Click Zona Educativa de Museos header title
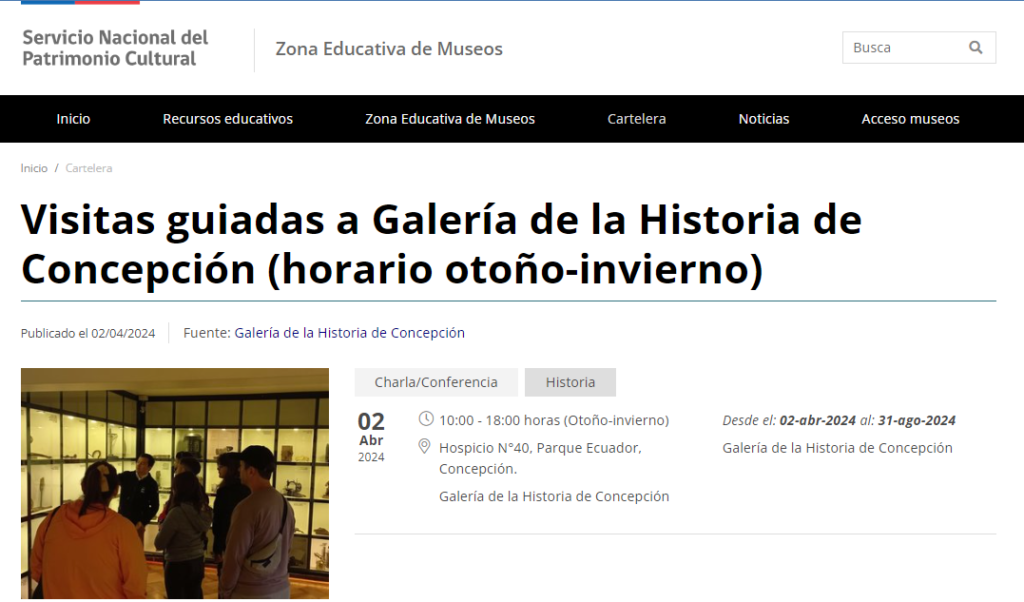1024x602 pixels. (x=389, y=49)
